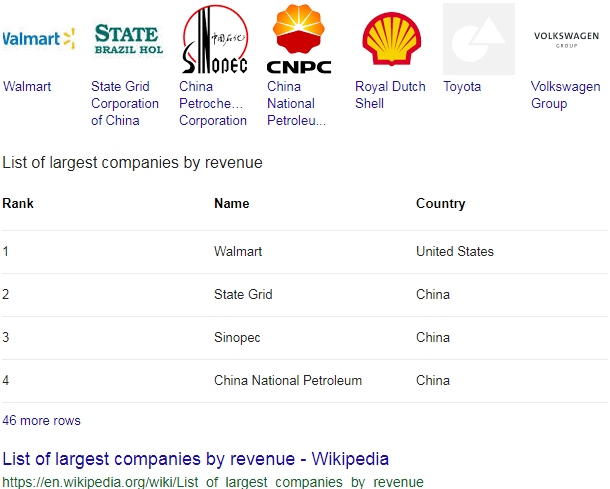Click China in the State Grid row
The image size is (610, 489).
click(433, 294)
